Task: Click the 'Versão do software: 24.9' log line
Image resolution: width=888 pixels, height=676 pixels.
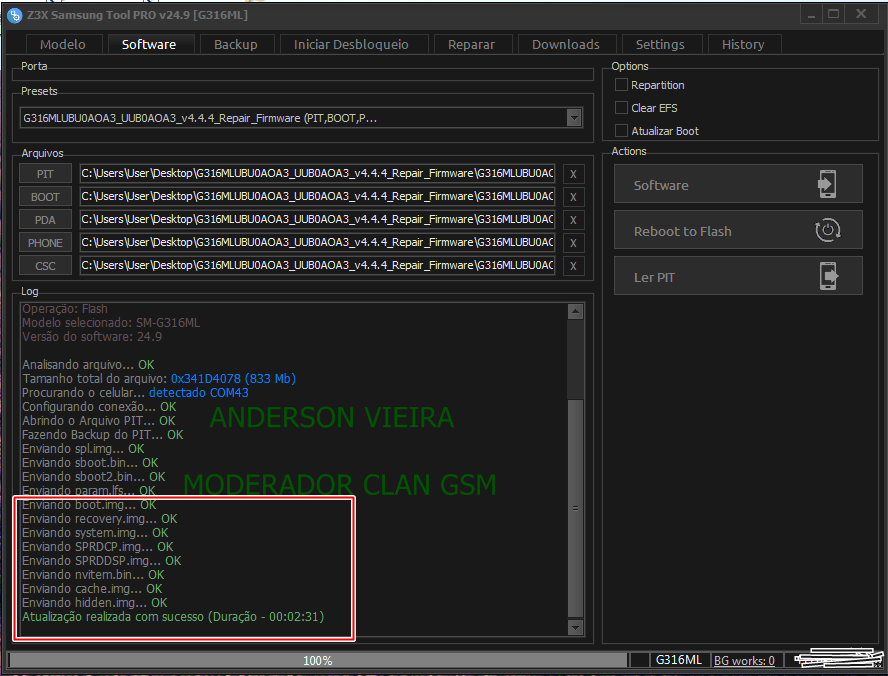Action: tap(92, 337)
